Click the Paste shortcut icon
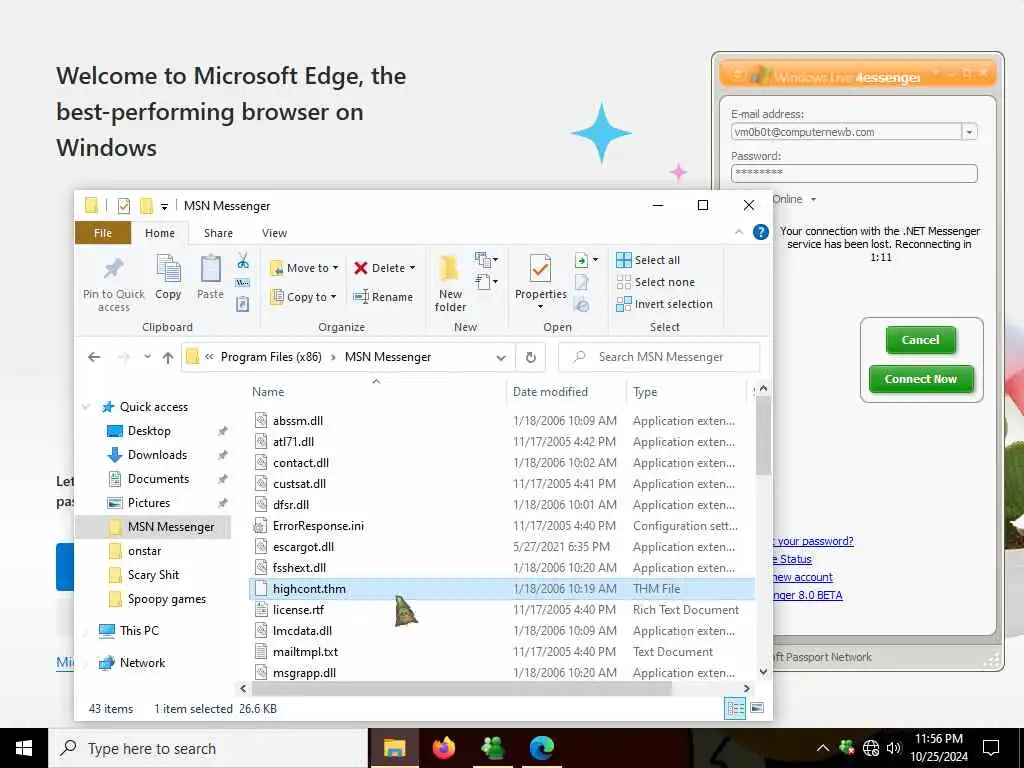This screenshot has width=1024, height=768. pyautogui.click(x=243, y=304)
